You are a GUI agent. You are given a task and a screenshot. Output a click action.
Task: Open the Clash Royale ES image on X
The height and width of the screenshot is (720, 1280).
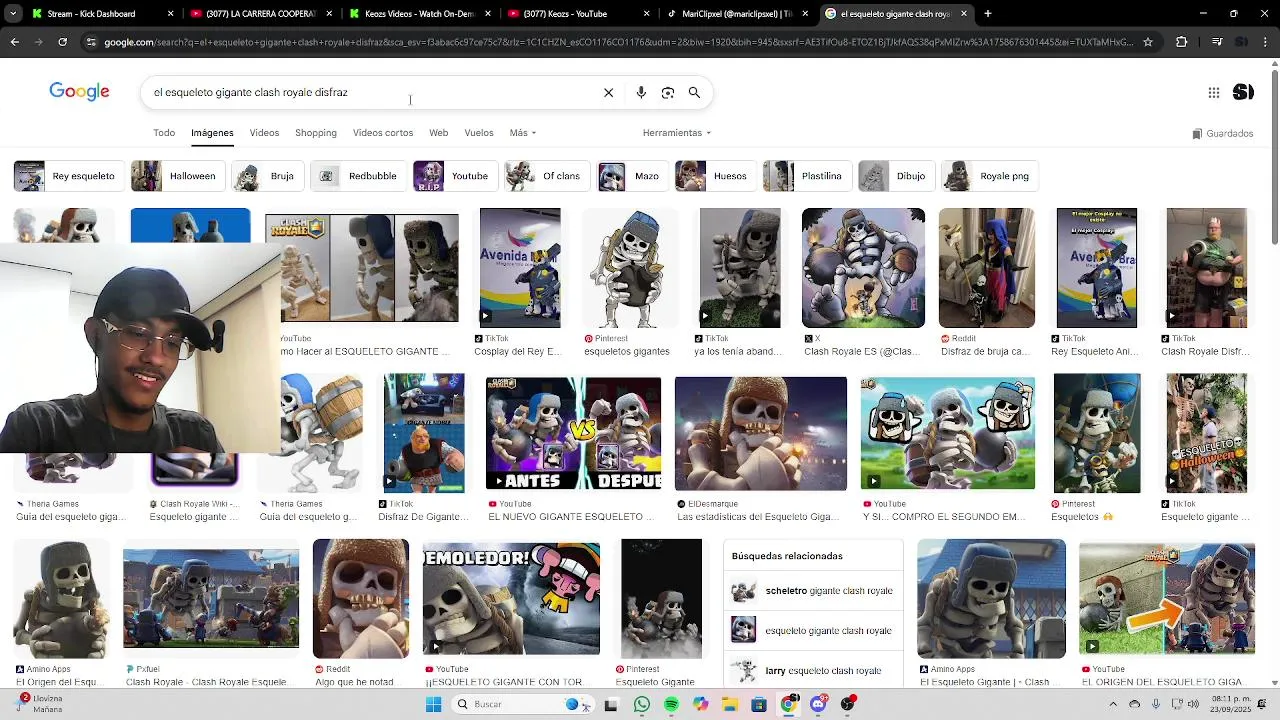click(863, 268)
